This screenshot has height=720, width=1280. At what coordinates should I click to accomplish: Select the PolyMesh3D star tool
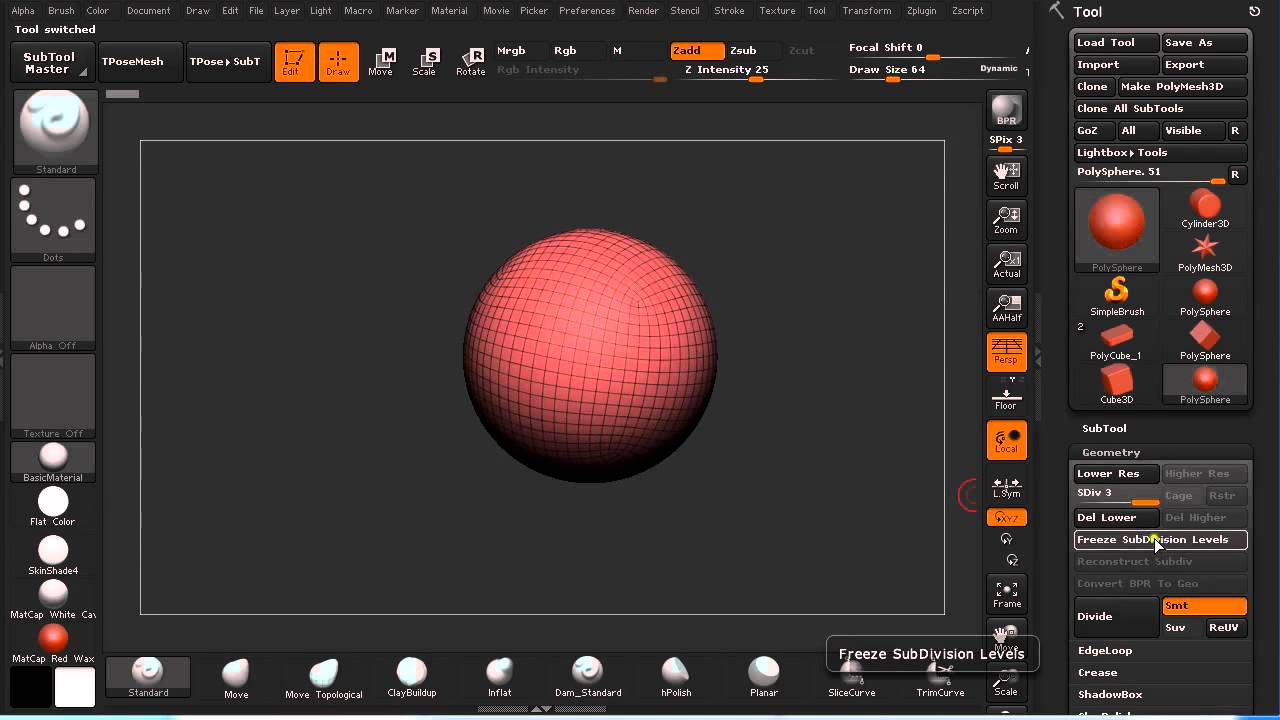click(x=1205, y=253)
